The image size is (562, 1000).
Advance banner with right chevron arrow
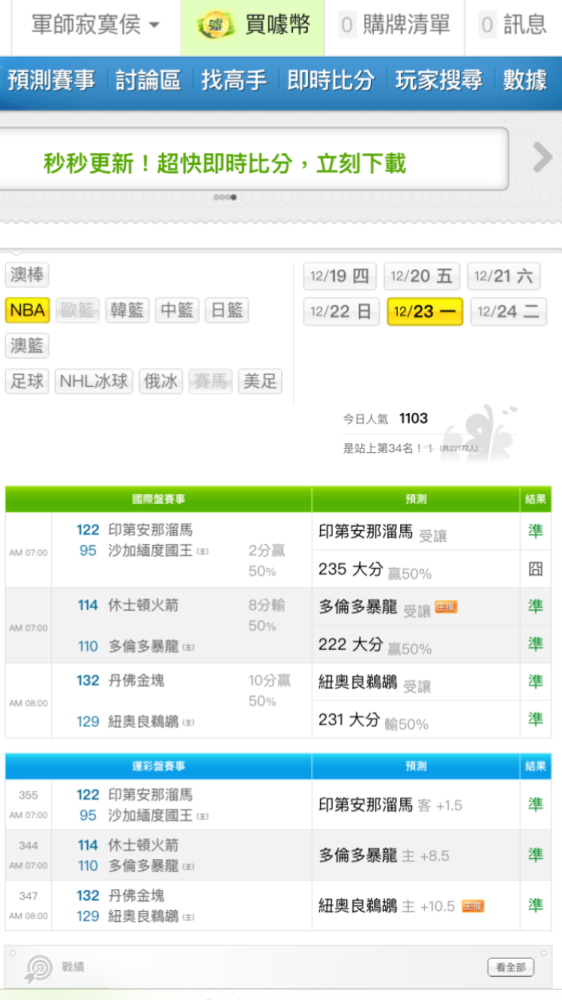click(x=542, y=158)
